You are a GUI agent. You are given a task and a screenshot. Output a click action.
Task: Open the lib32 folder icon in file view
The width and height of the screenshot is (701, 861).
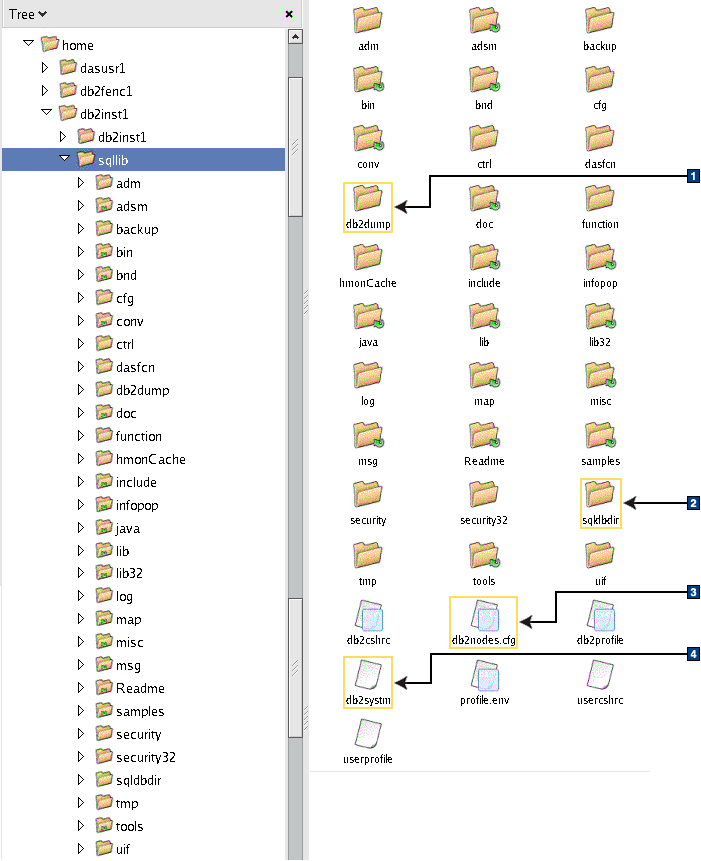point(599,316)
